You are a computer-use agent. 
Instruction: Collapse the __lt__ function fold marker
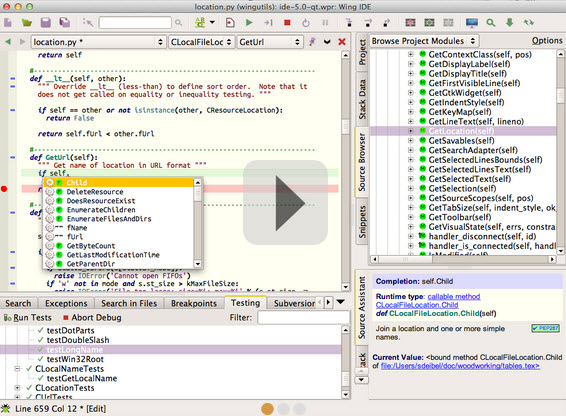pyautogui.click(x=12, y=78)
